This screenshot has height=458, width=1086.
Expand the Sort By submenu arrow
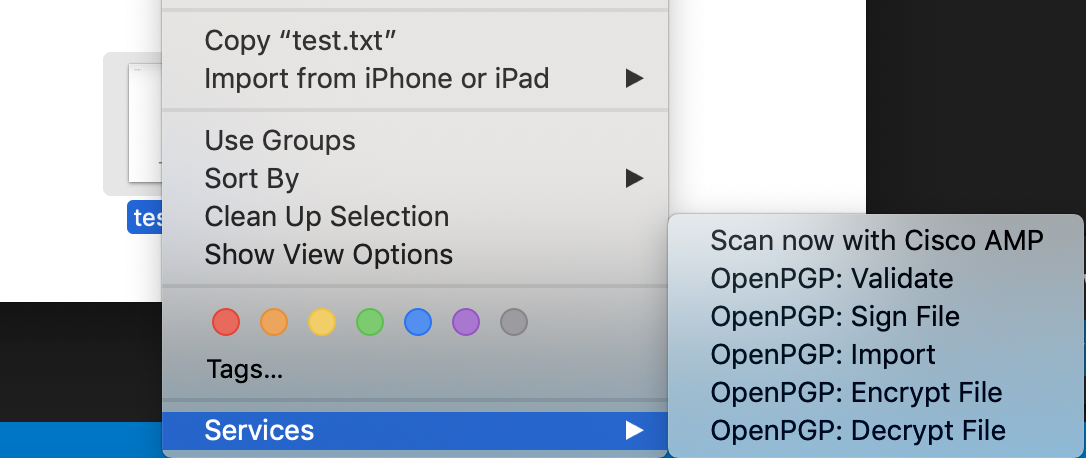point(634,179)
